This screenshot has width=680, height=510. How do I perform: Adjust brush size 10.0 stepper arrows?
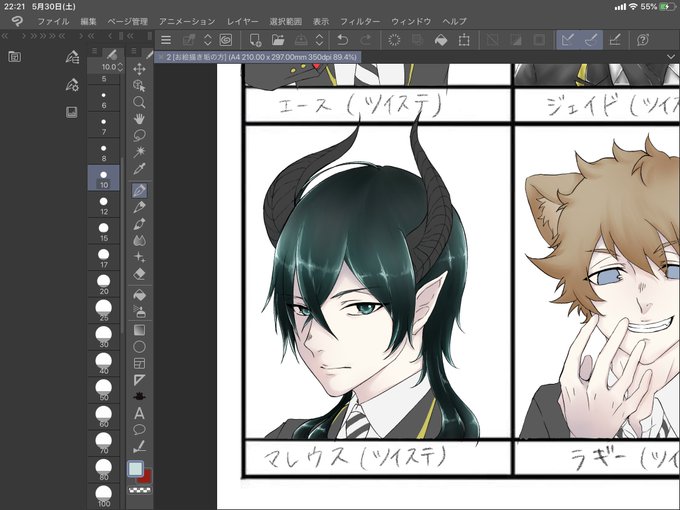coord(120,67)
